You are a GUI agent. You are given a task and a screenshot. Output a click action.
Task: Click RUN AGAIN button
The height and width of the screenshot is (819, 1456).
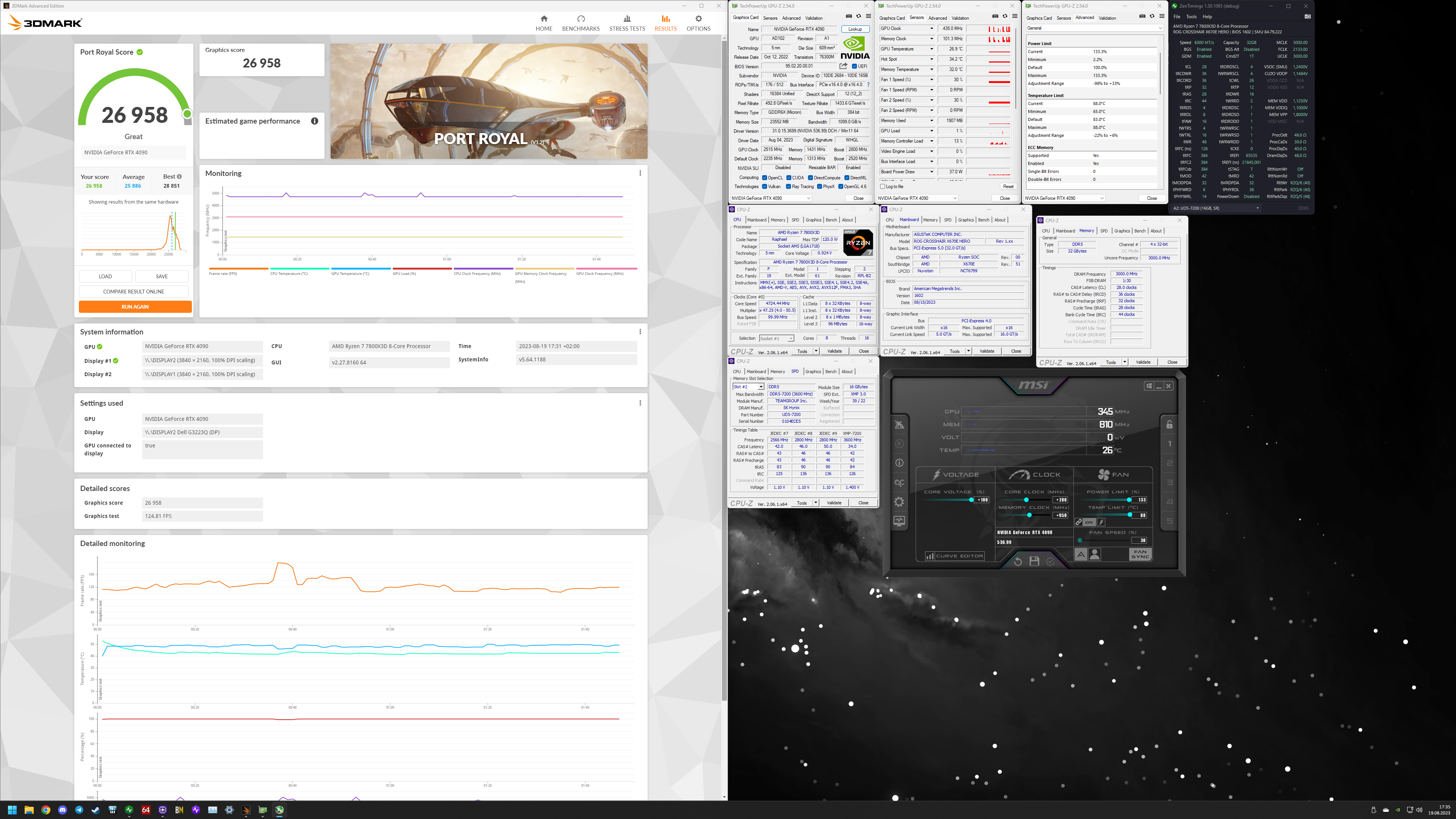(135, 306)
